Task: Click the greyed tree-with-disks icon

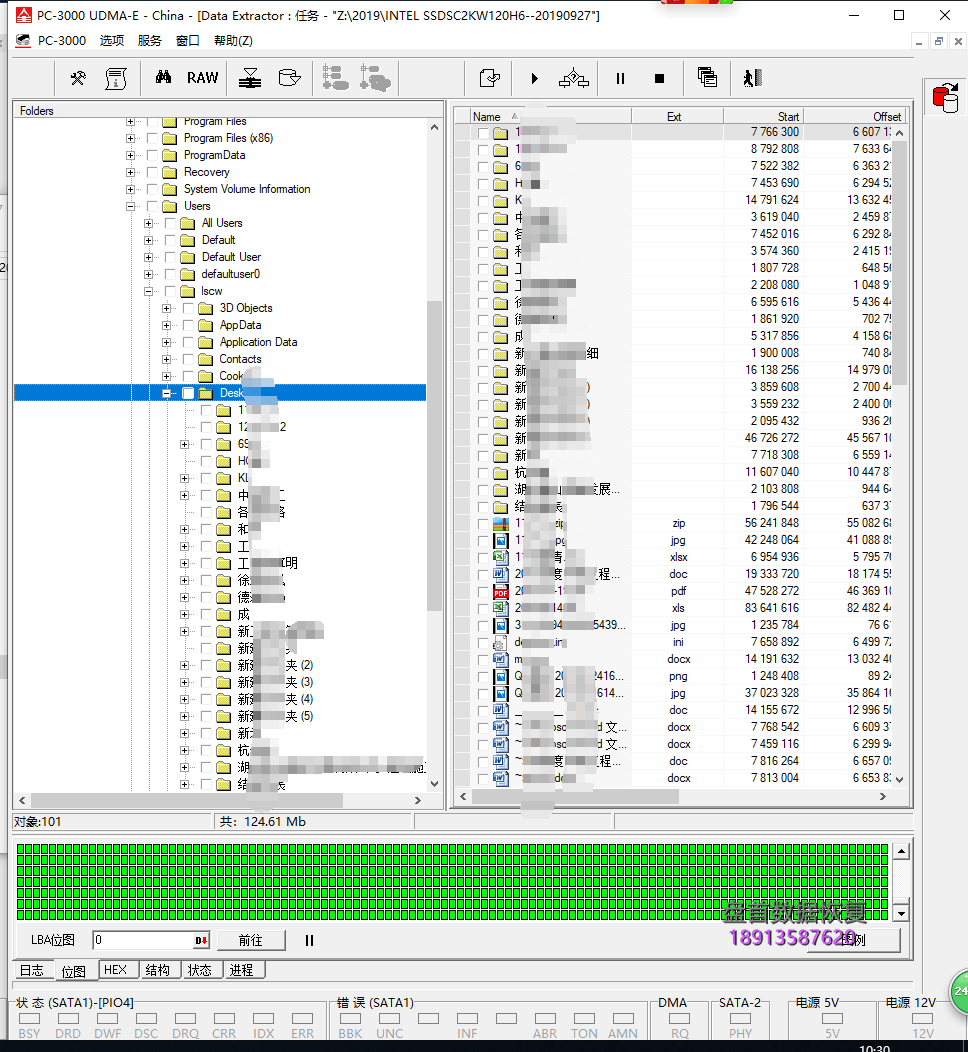Action: tap(375, 78)
